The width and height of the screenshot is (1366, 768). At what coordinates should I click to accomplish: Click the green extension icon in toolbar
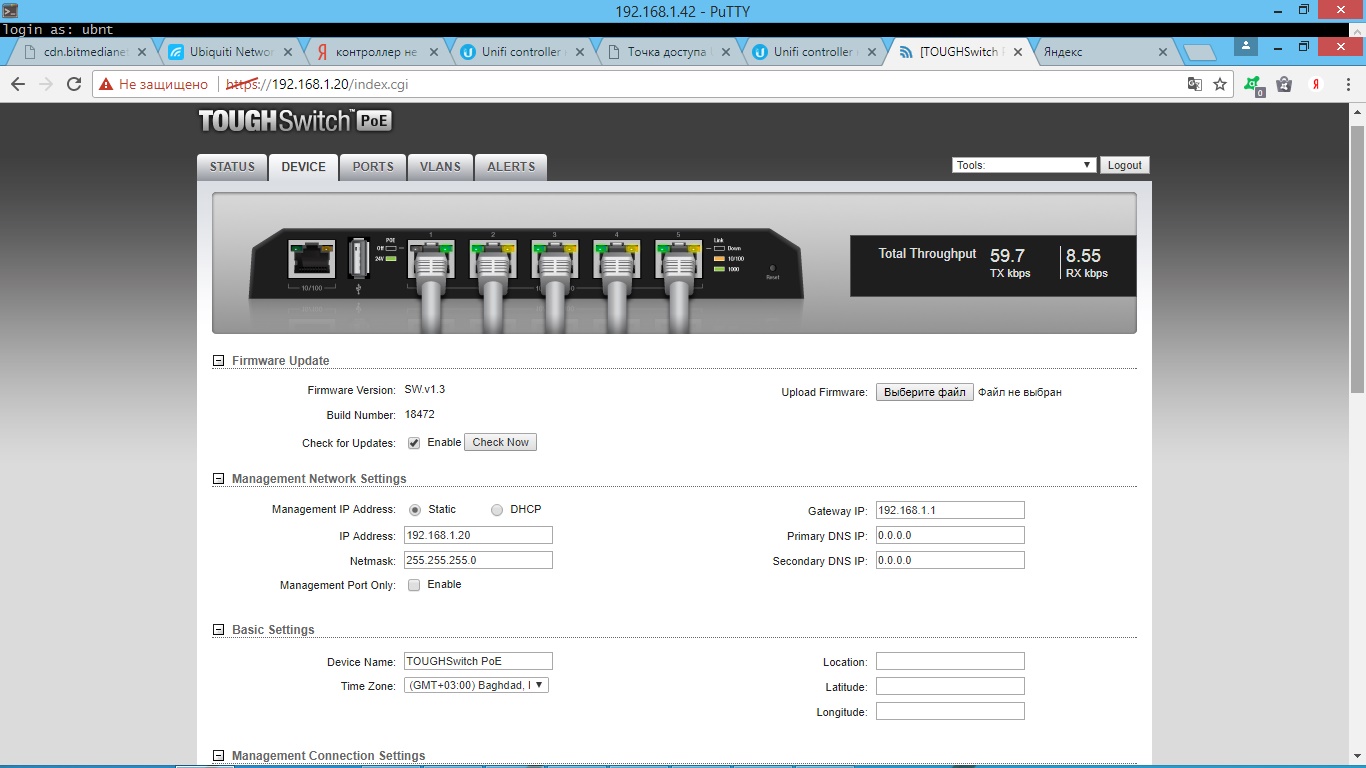[1253, 86]
